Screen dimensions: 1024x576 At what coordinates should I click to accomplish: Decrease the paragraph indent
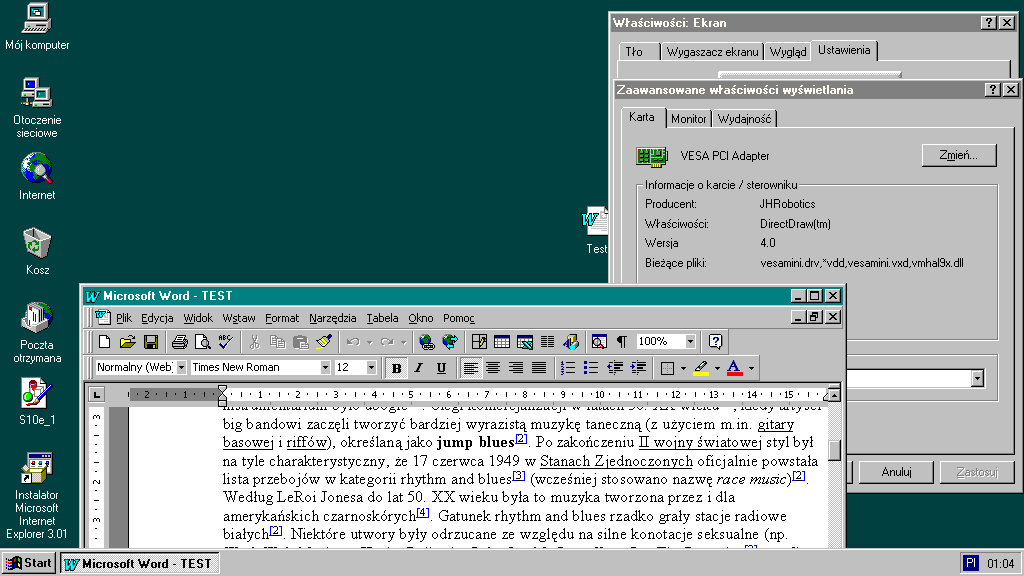(x=615, y=368)
